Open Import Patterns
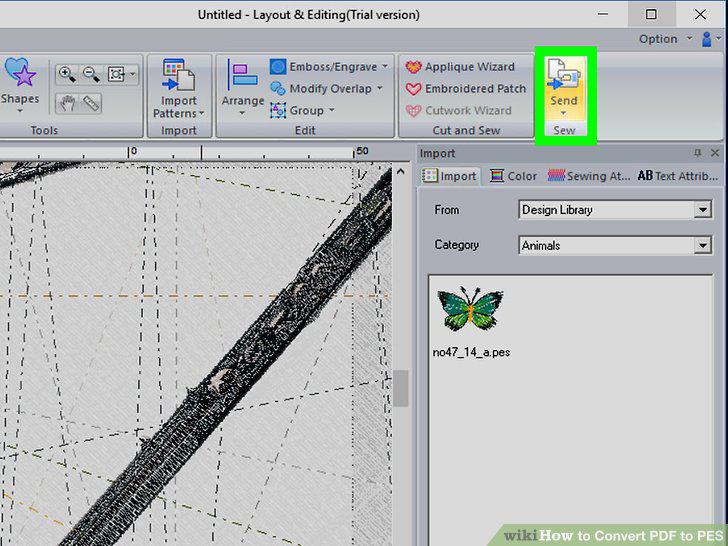Viewport: 728px width, 546px height. [179, 88]
